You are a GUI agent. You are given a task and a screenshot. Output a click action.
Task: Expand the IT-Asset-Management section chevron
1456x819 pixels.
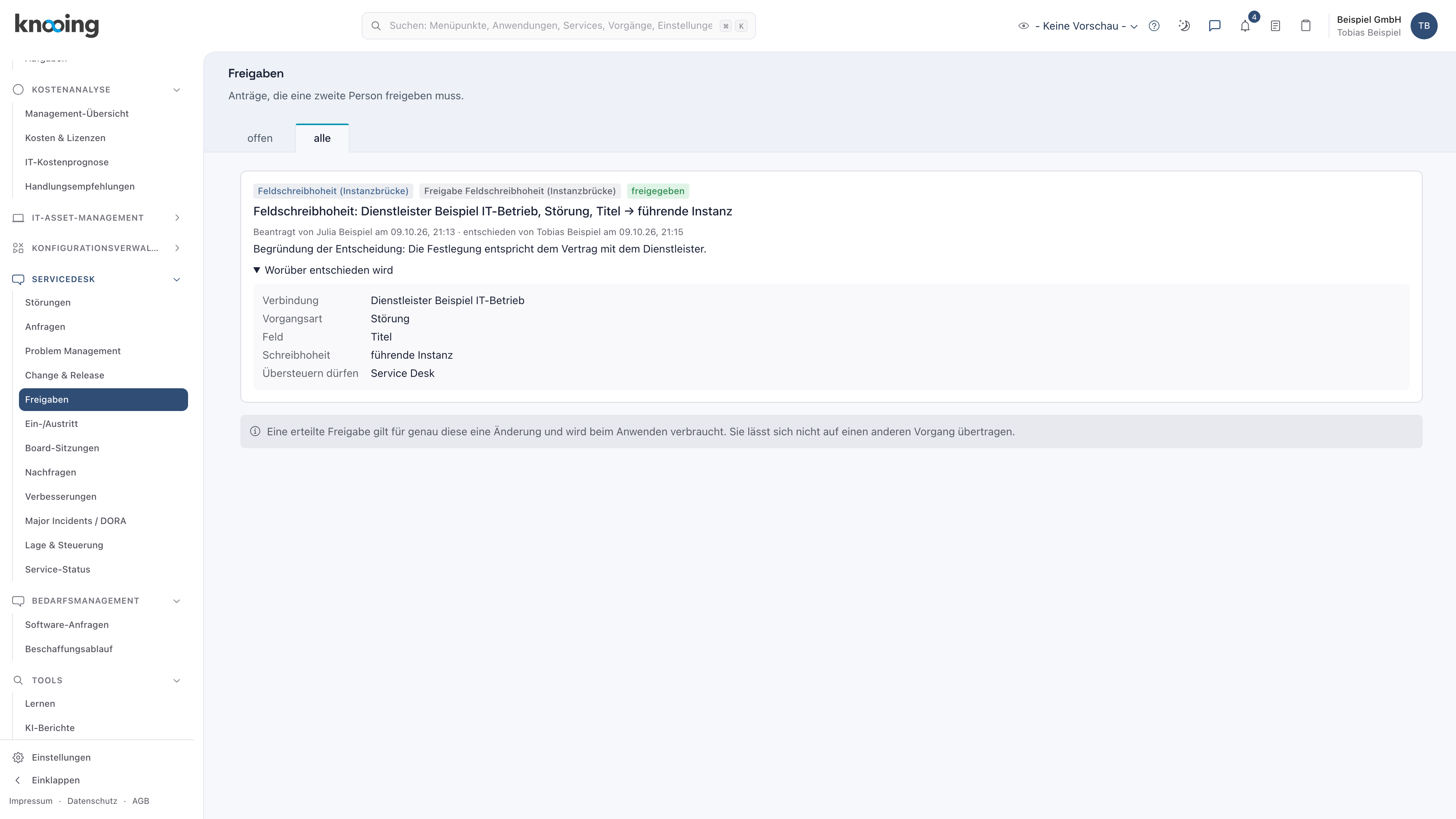[177, 218]
